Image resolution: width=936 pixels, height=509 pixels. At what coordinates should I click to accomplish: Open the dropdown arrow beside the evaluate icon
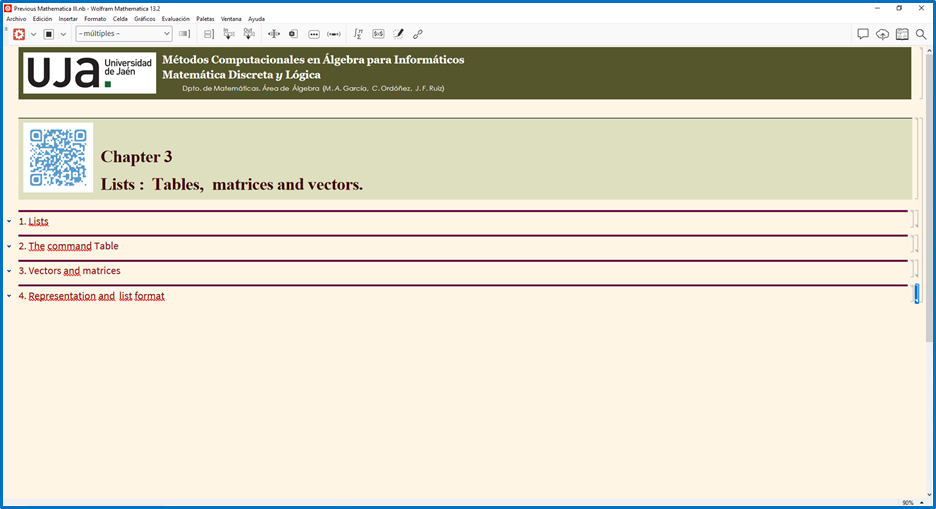[x=33, y=35]
